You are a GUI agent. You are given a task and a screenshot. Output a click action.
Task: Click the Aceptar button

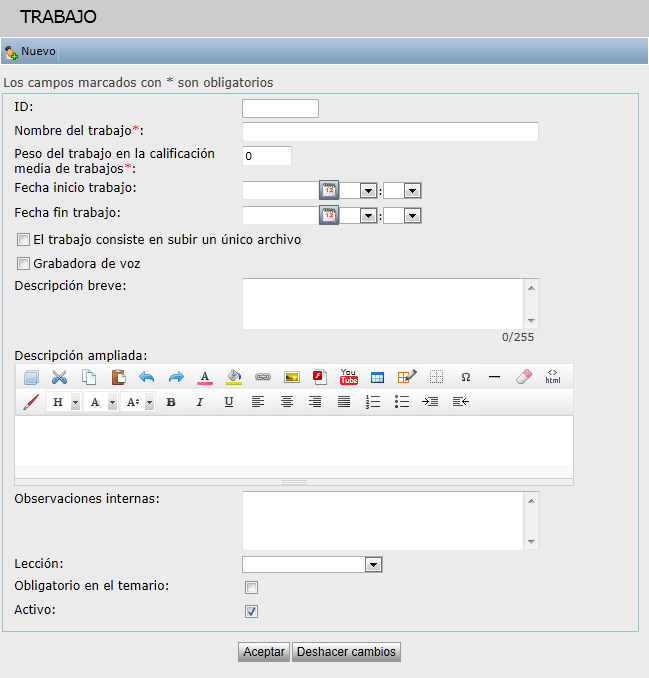pos(264,652)
